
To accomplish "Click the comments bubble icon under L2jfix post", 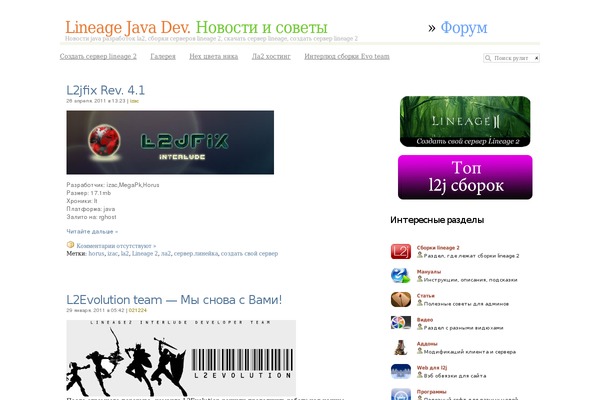I will pyautogui.click(x=70, y=245).
